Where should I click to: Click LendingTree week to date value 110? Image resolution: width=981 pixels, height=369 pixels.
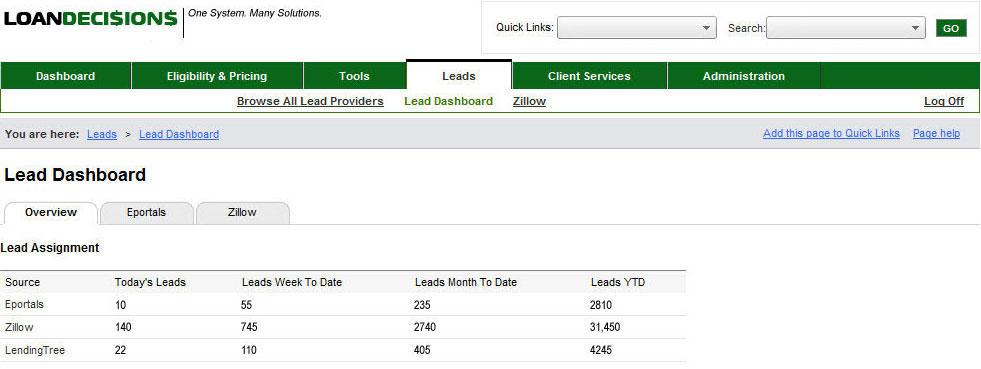pyautogui.click(x=248, y=351)
